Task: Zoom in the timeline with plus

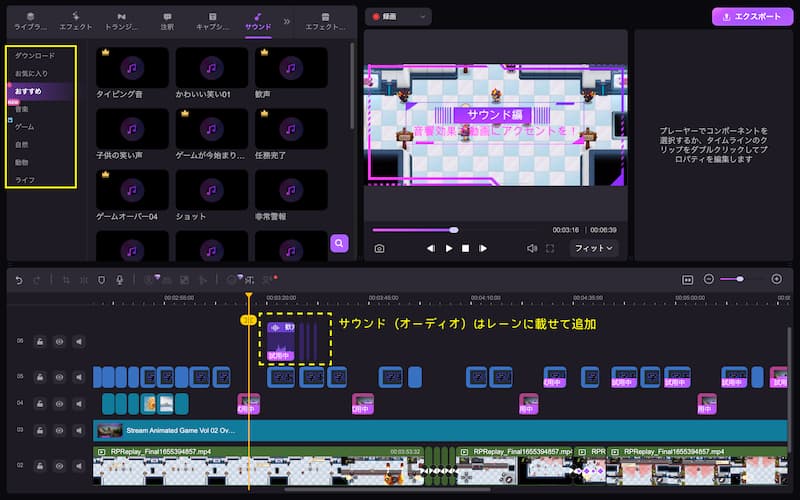Action: pos(777,279)
